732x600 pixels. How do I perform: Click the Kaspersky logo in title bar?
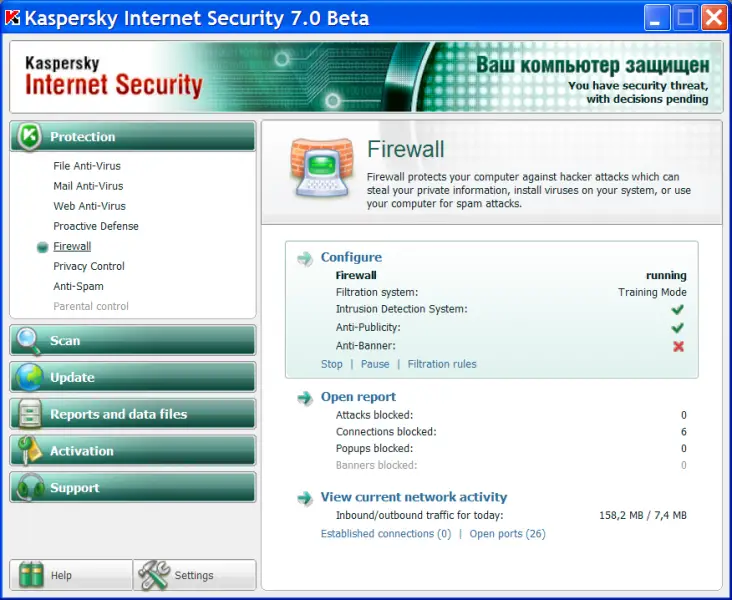point(13,18)
